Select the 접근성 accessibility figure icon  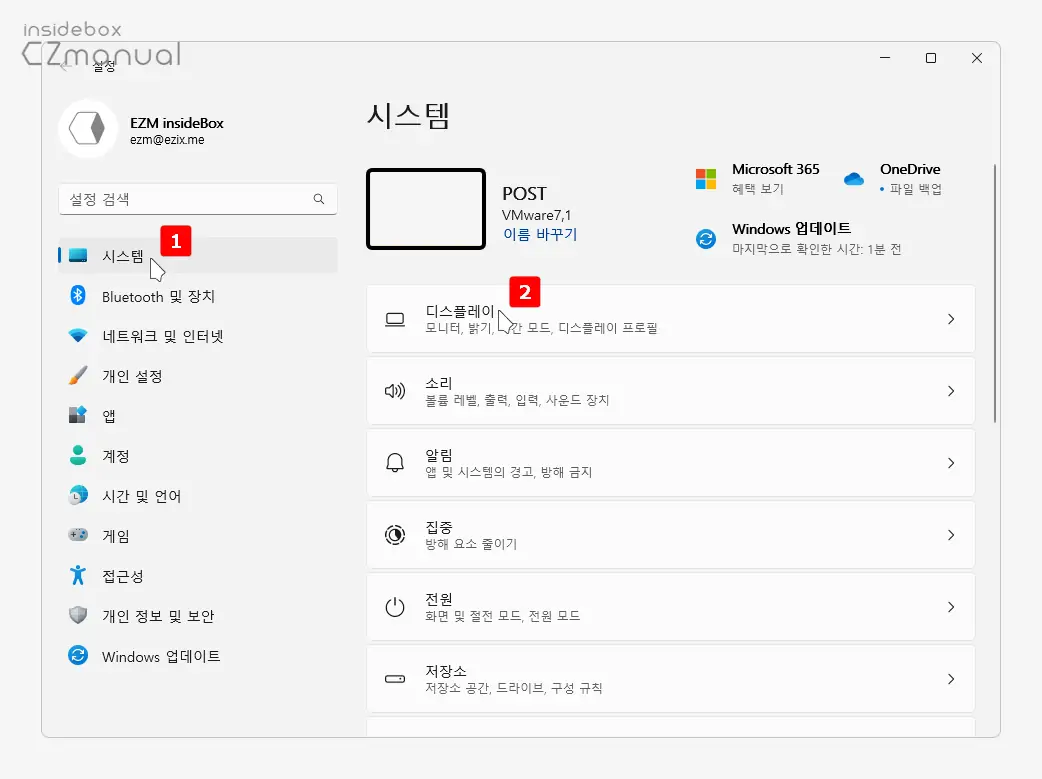coord(78,576)
